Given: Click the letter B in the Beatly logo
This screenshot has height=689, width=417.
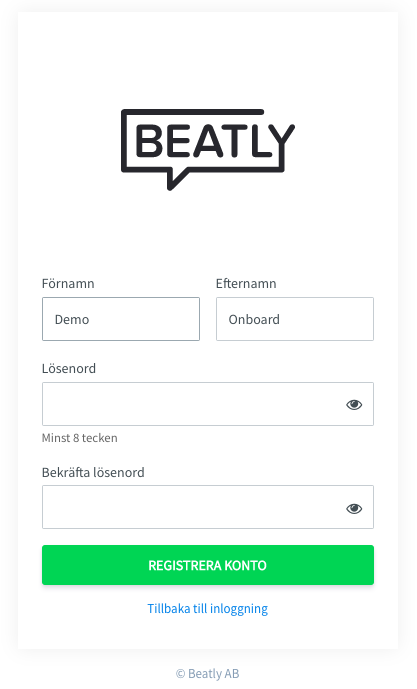Looking at the screenshot, I should (149, 141).
